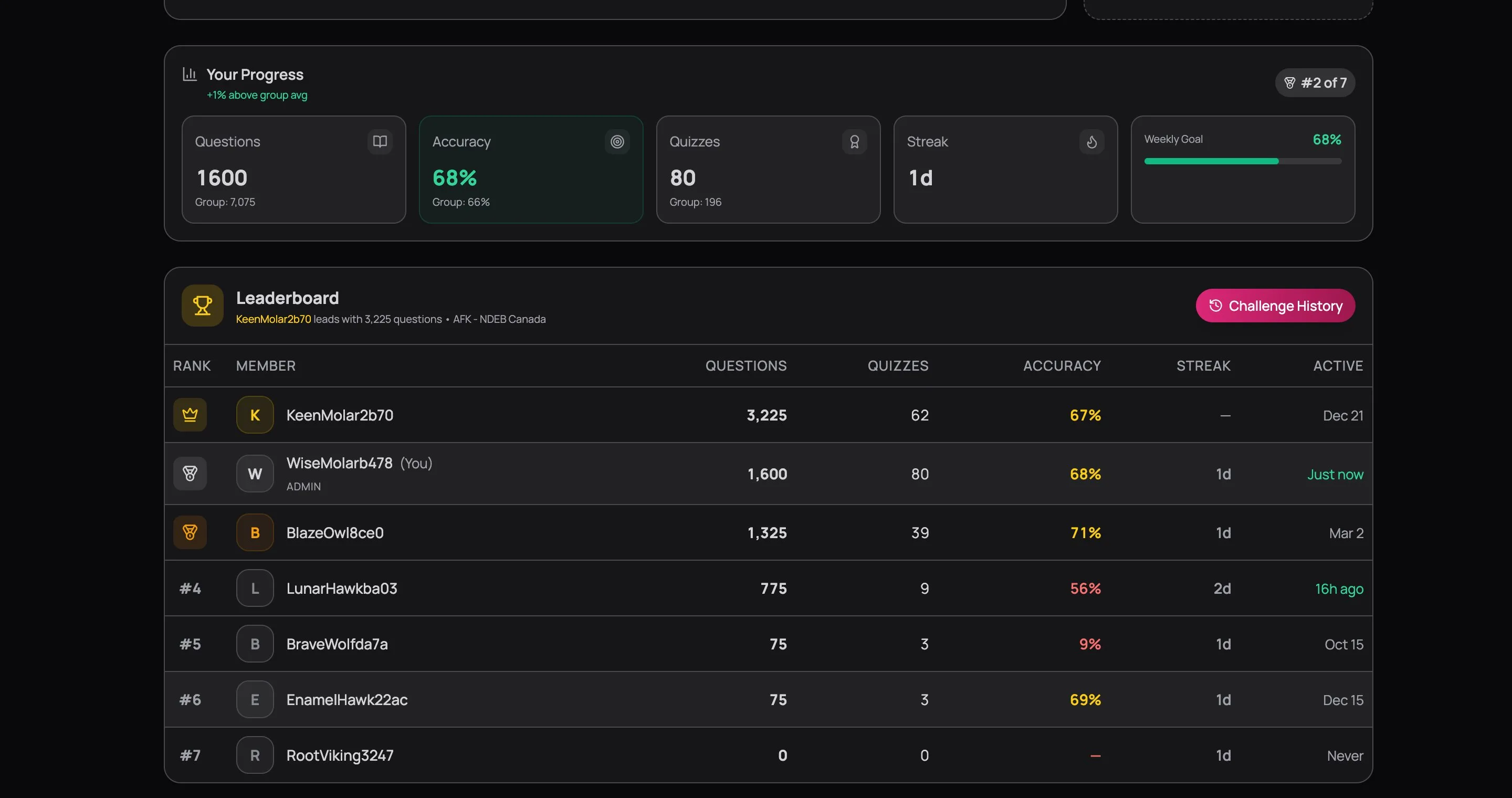
Task: Click the QUESTIONS column header
Action: [746, 365]
